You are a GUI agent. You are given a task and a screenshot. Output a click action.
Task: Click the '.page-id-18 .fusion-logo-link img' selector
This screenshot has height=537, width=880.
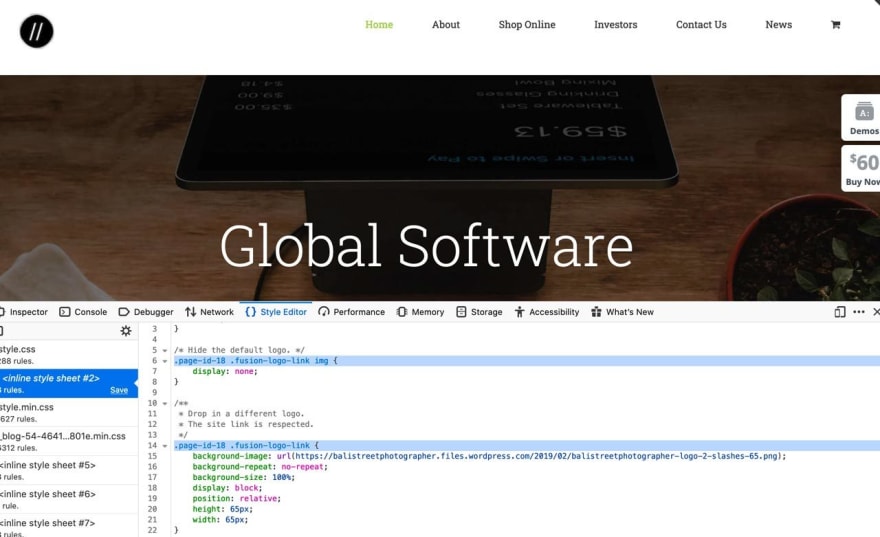[x=251, y=361]
